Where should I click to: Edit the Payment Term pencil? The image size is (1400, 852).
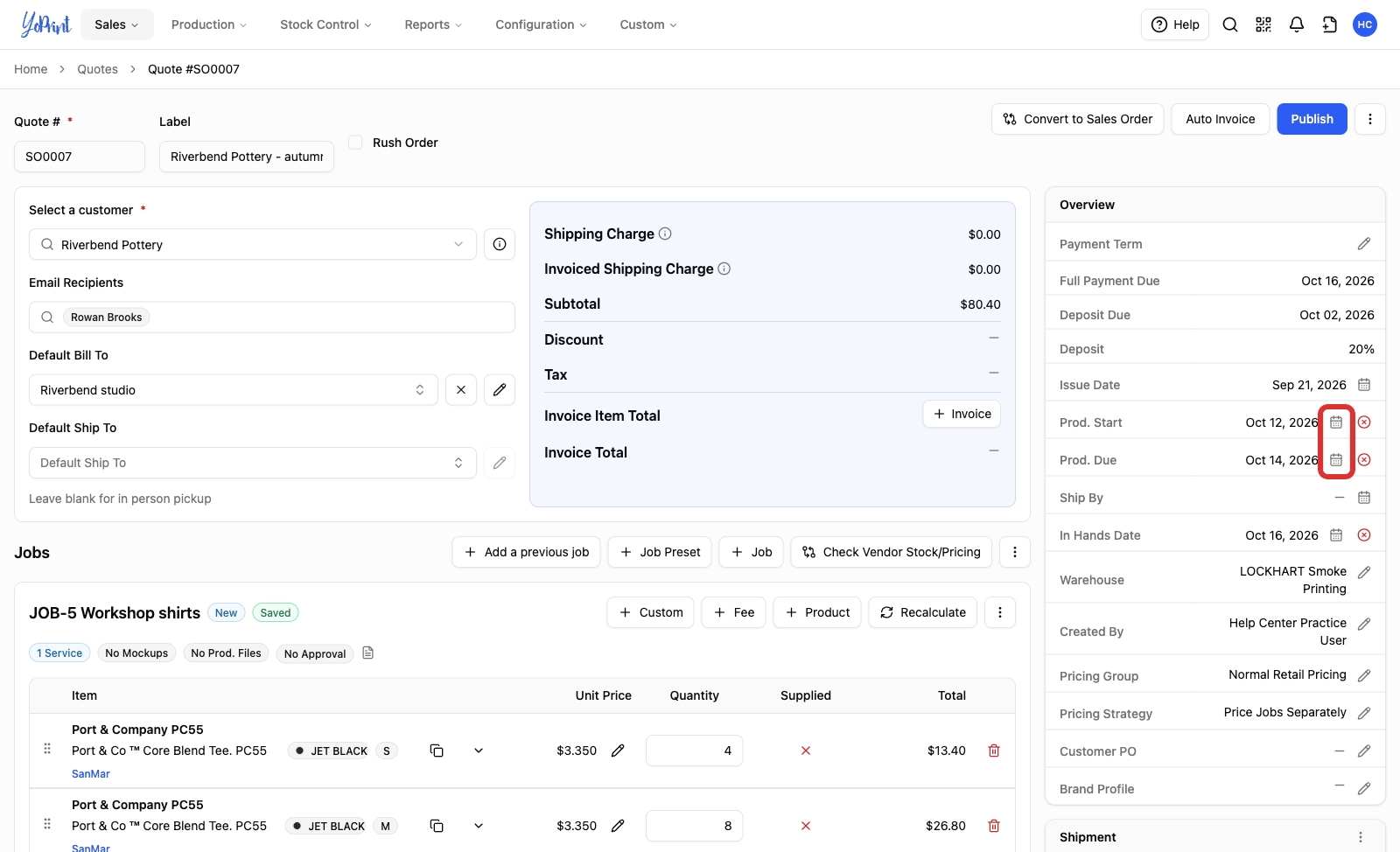pyautogui.click(x=1364, y=244)
